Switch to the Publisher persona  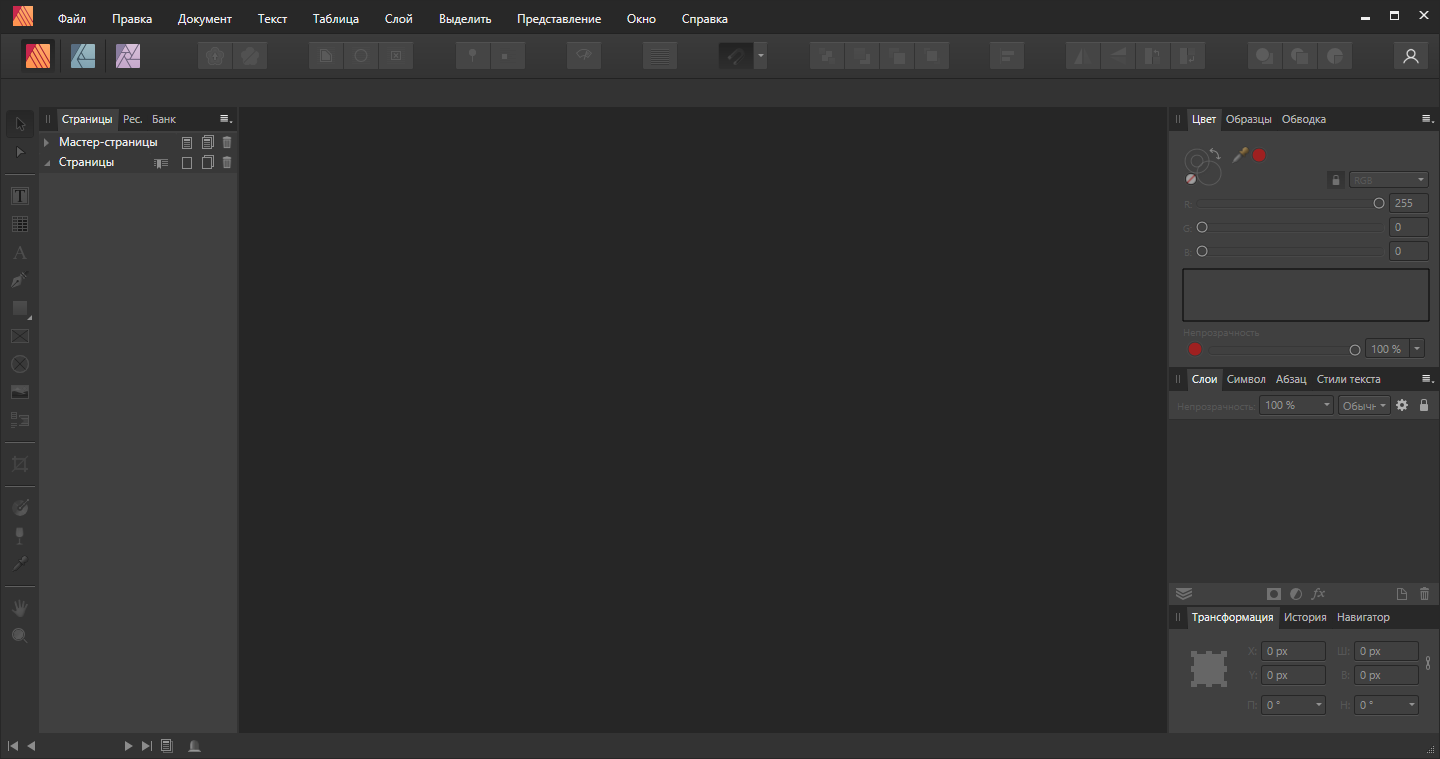(x=39, y=56)
